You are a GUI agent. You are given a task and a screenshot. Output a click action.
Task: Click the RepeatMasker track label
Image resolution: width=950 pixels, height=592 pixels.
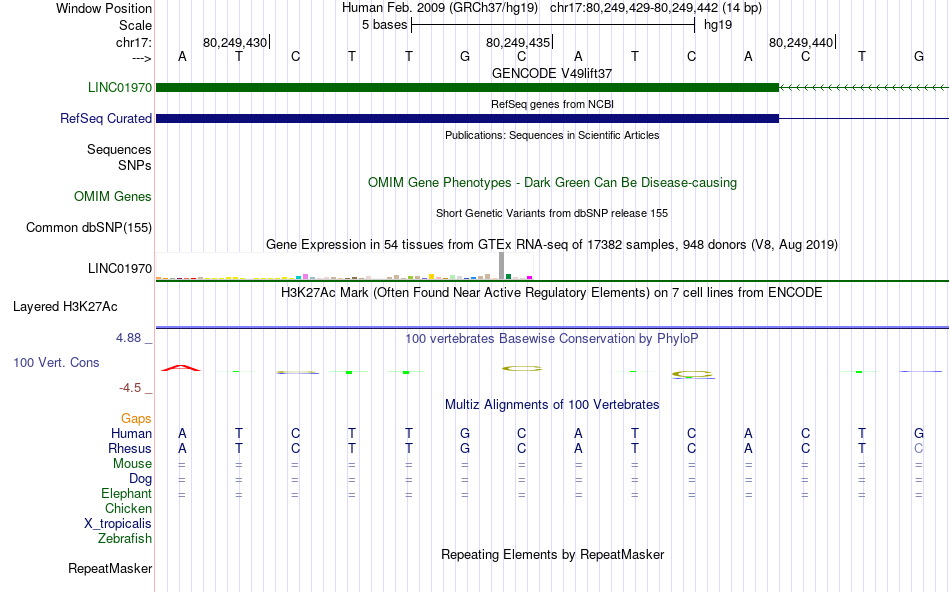pos(110,568)
